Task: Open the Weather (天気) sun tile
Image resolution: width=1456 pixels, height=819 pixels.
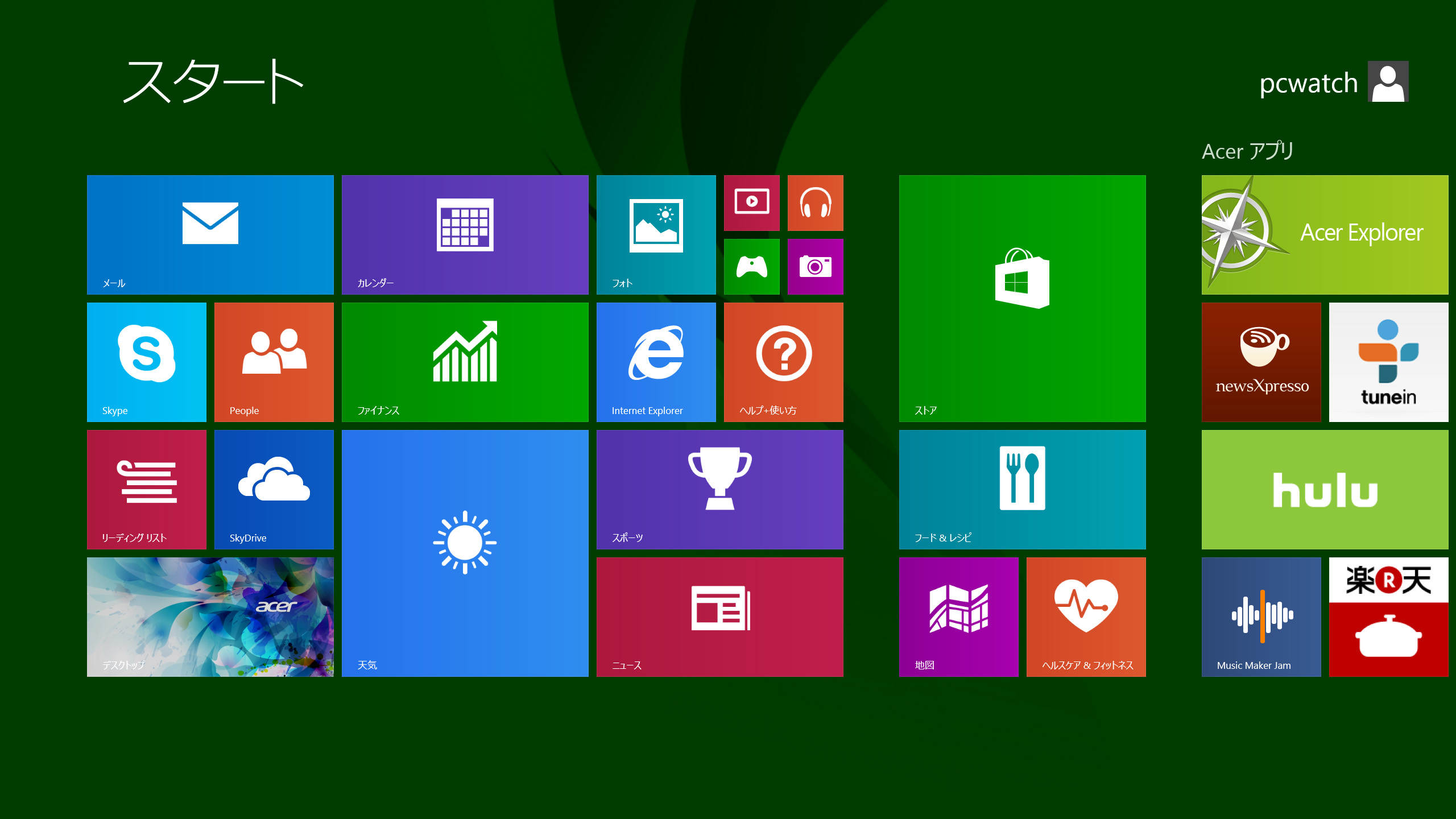Action: click(465, 553)
